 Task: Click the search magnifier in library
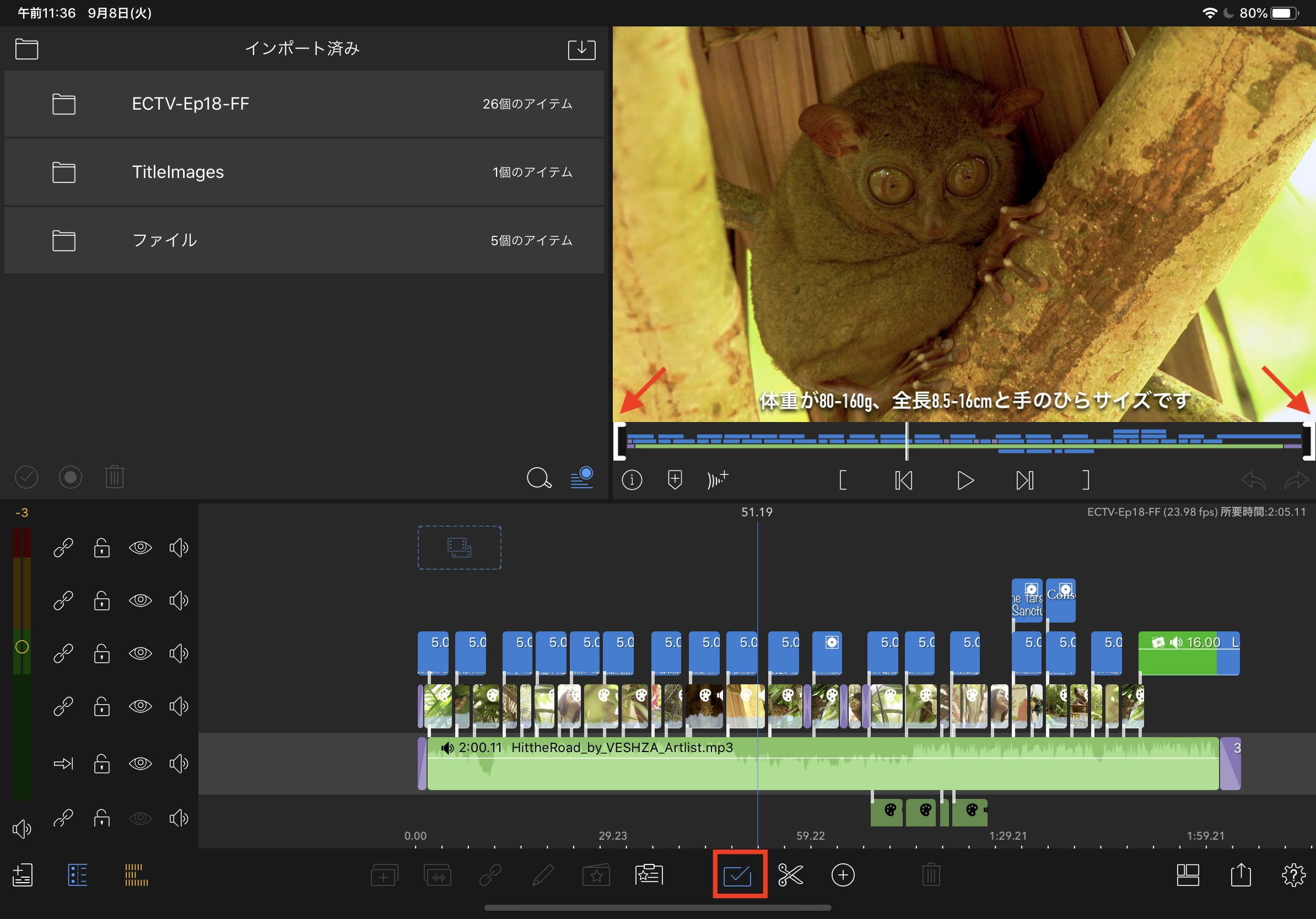538,477
